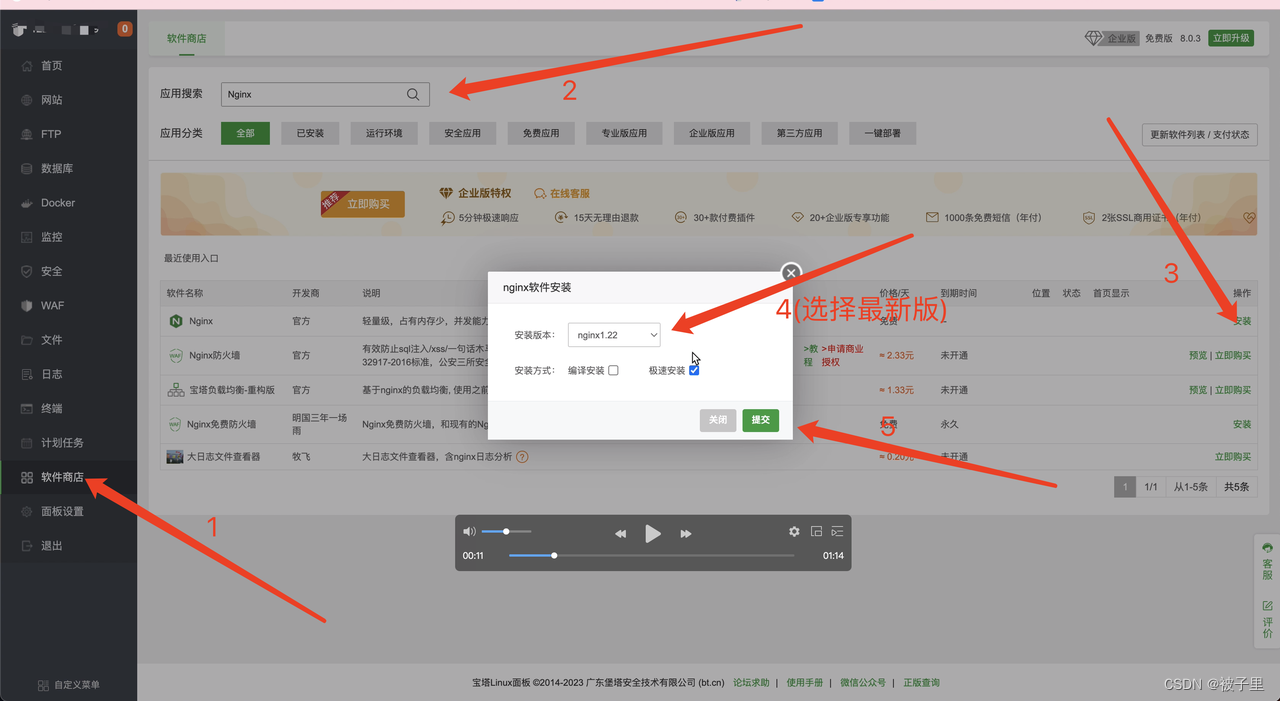The width and height of the screenshot is (1280, 701).
Task: Click 更新软件列表 / 支付状态 button
Action: point(1200,135)
